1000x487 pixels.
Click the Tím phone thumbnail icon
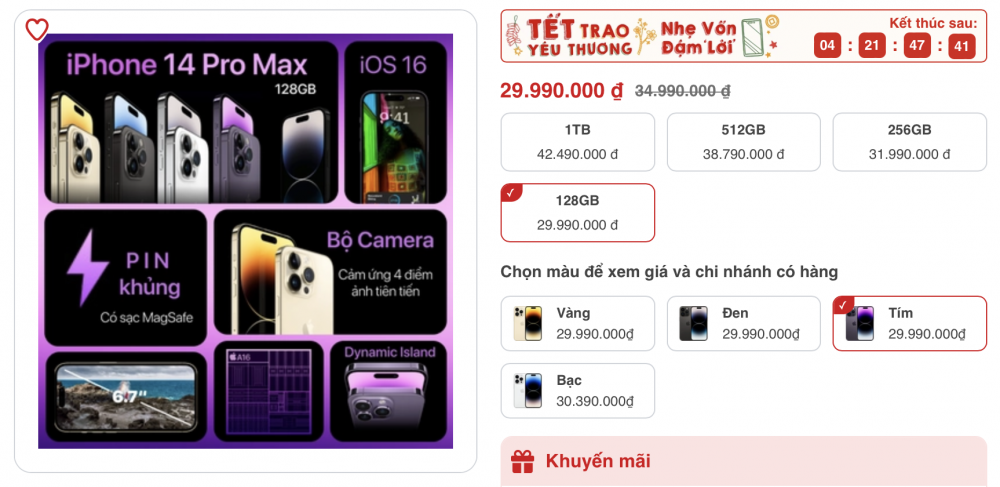860,323
